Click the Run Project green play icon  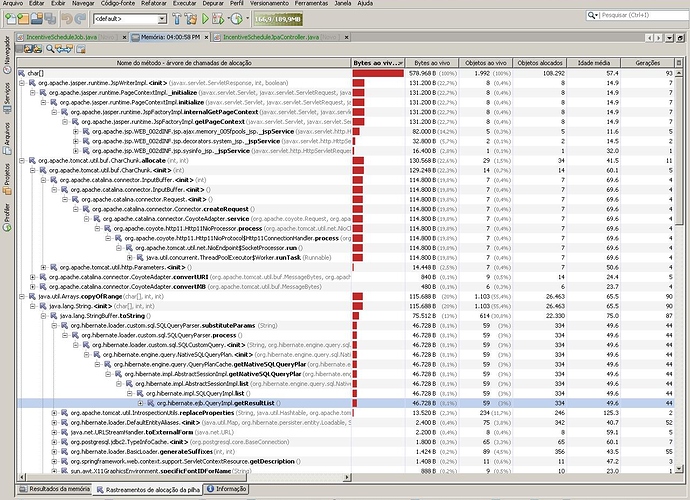207,18
